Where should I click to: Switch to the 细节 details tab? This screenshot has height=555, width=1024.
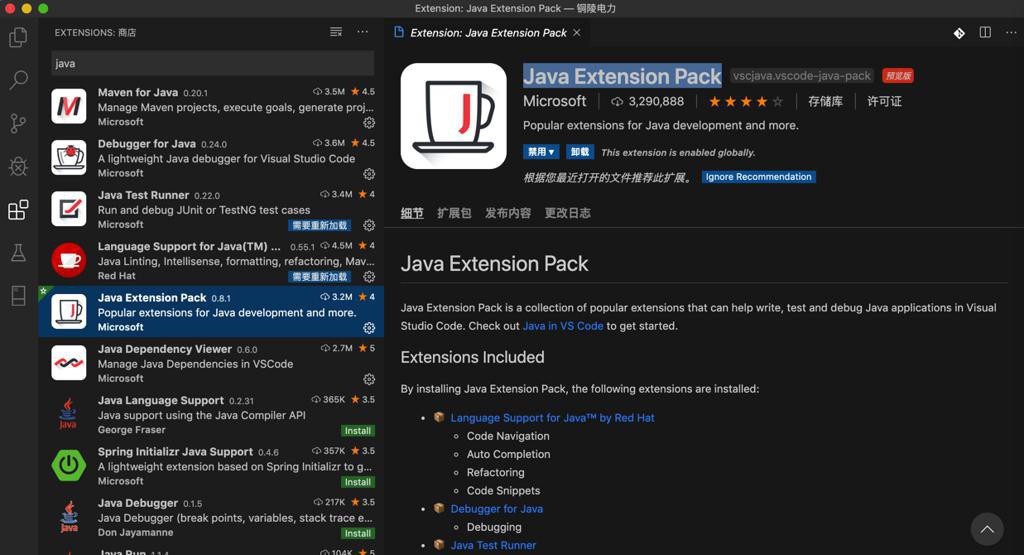[x=412, y=213]
